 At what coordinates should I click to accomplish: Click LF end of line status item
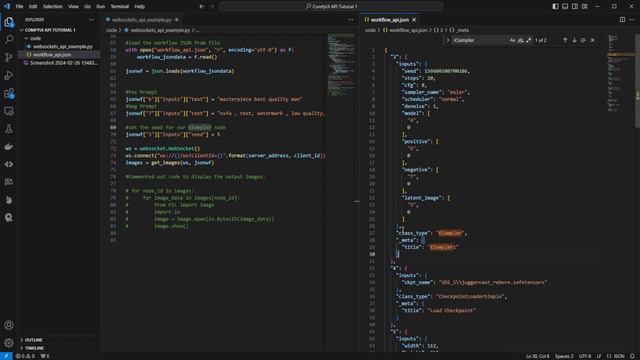pos(599,356)
